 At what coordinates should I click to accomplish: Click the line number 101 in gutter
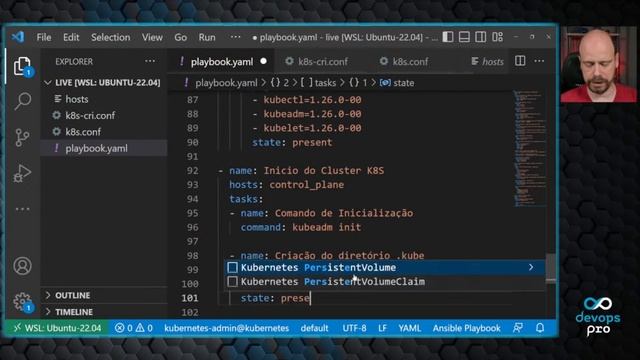coord(190,298)
